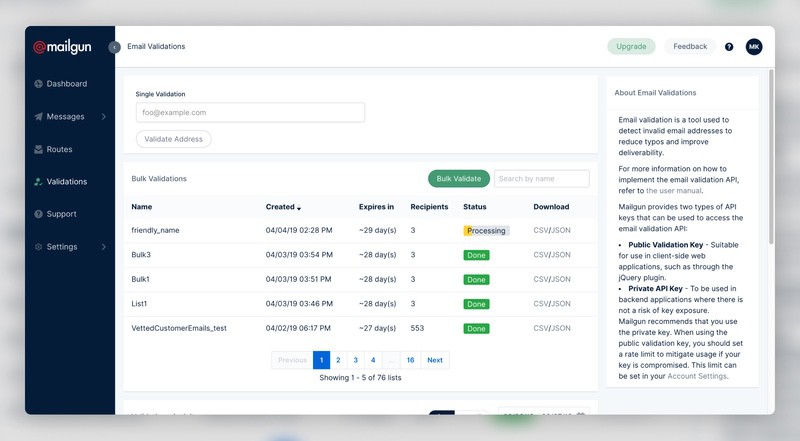
Task: Open Routes in the sidebar
Action: pos(59,149)
